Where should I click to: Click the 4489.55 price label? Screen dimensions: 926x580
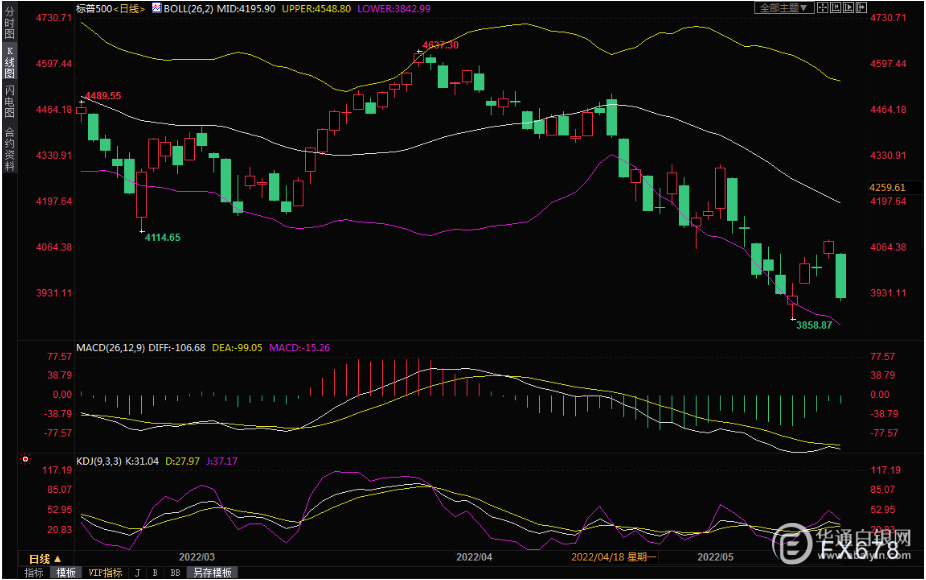[103, 96]
